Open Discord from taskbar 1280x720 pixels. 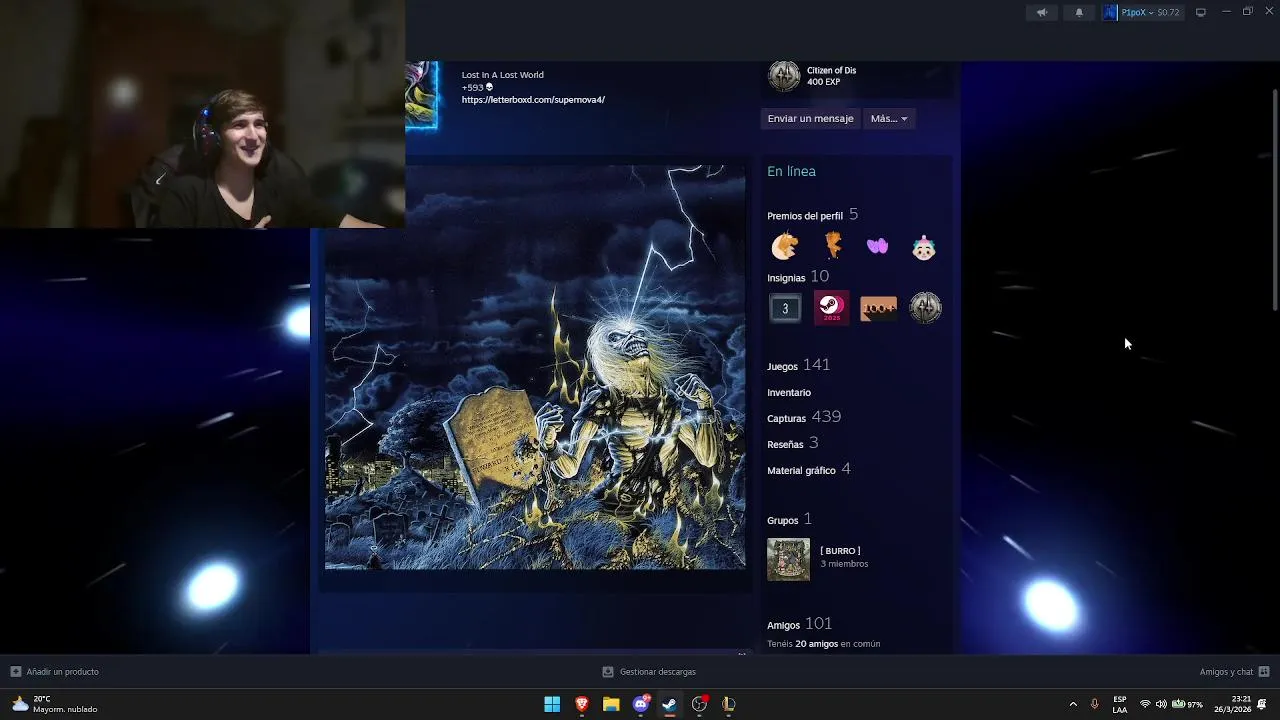pyautogui.click(x=641, y=704)
